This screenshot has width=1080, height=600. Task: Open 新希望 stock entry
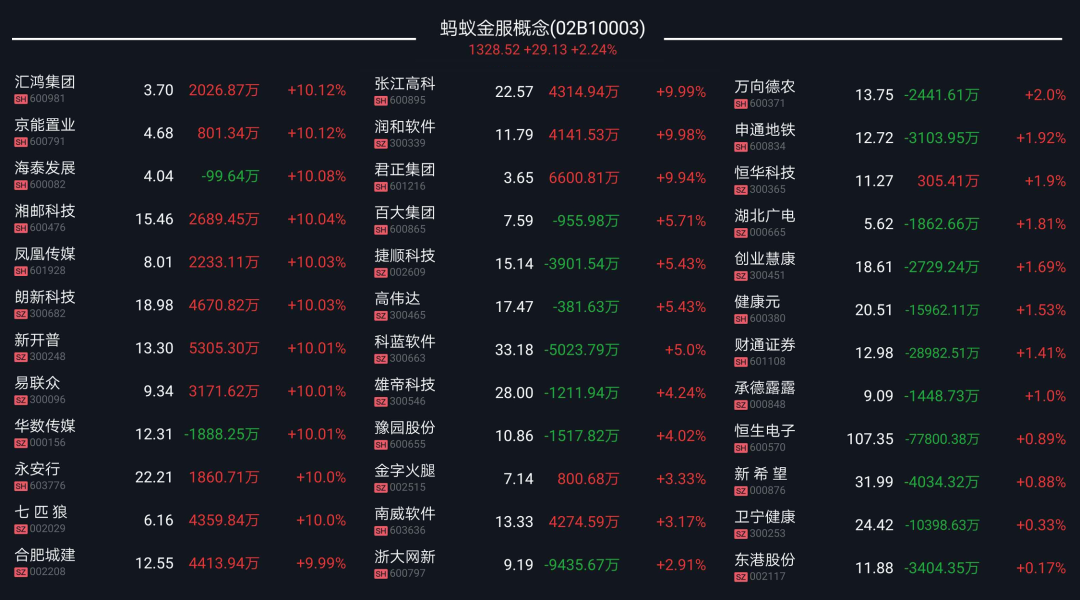click(x=900, y=482)
